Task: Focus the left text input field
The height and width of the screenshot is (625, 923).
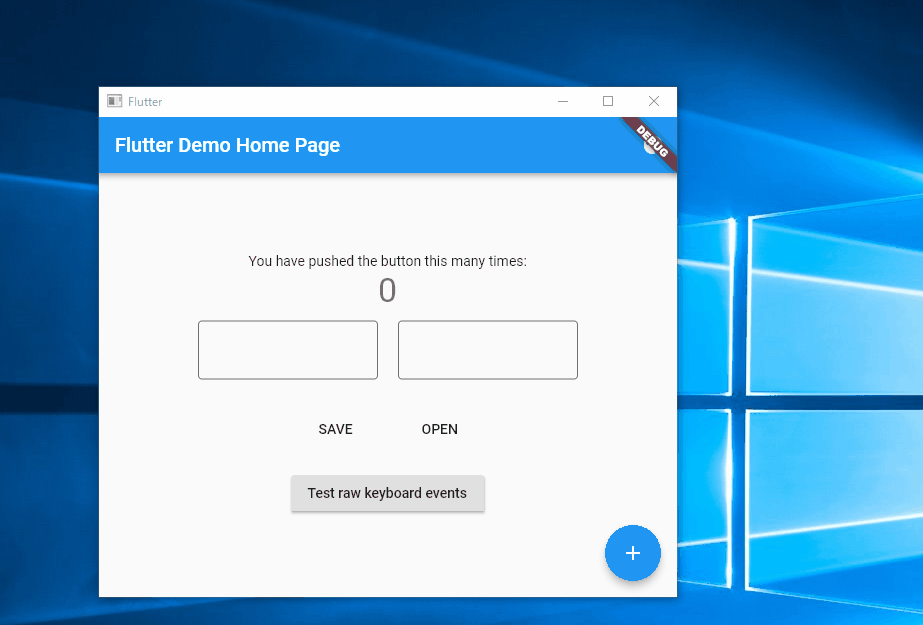Action: [287, 350]
